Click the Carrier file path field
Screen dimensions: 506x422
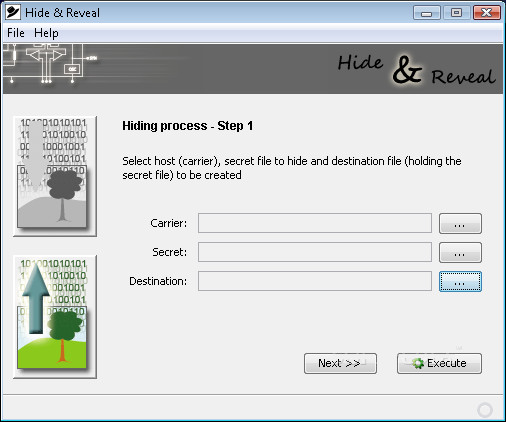(x=315, y=223)
